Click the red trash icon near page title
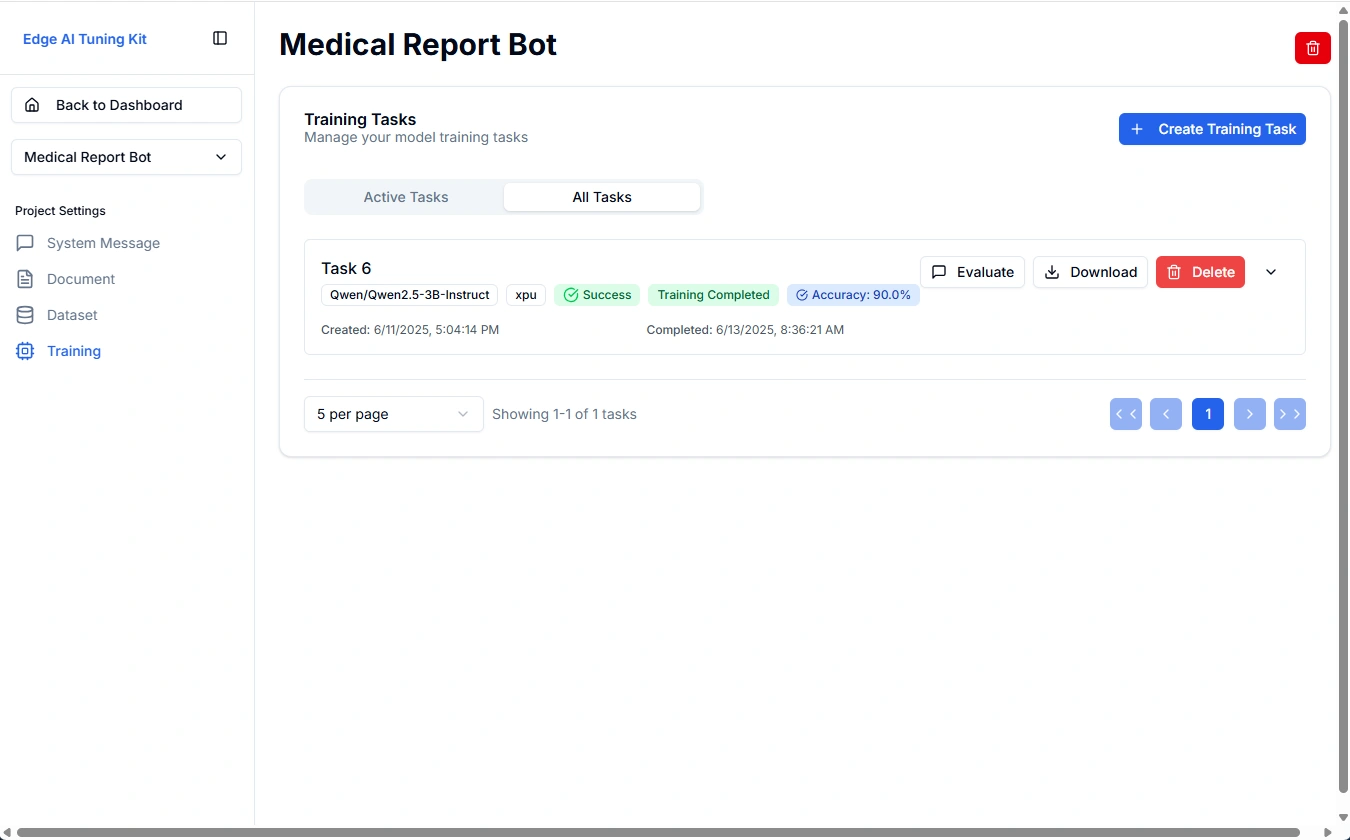 tap(1312, 47)
